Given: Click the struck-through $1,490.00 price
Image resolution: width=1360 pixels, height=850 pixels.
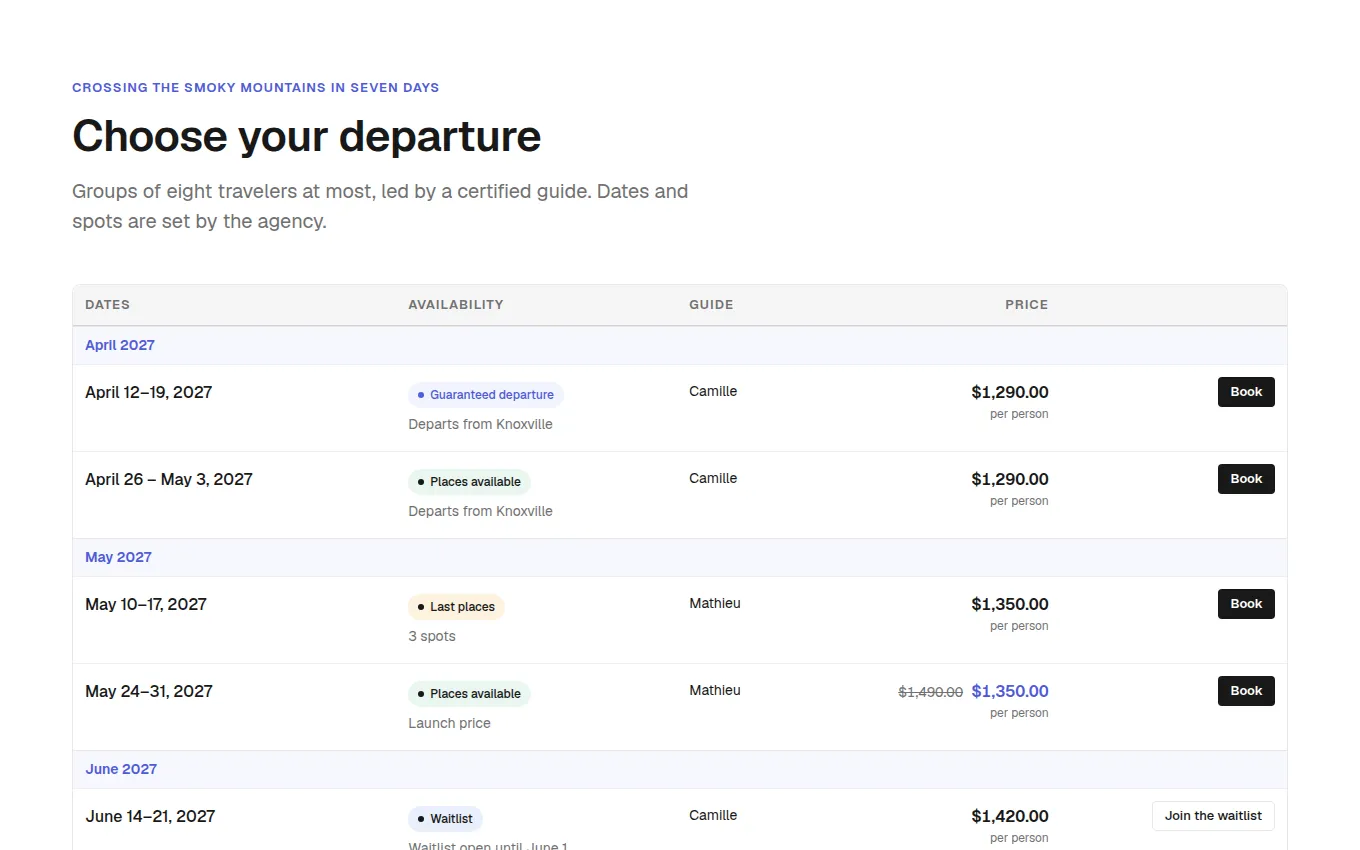Looking at the screenshot, I should 931,692.
